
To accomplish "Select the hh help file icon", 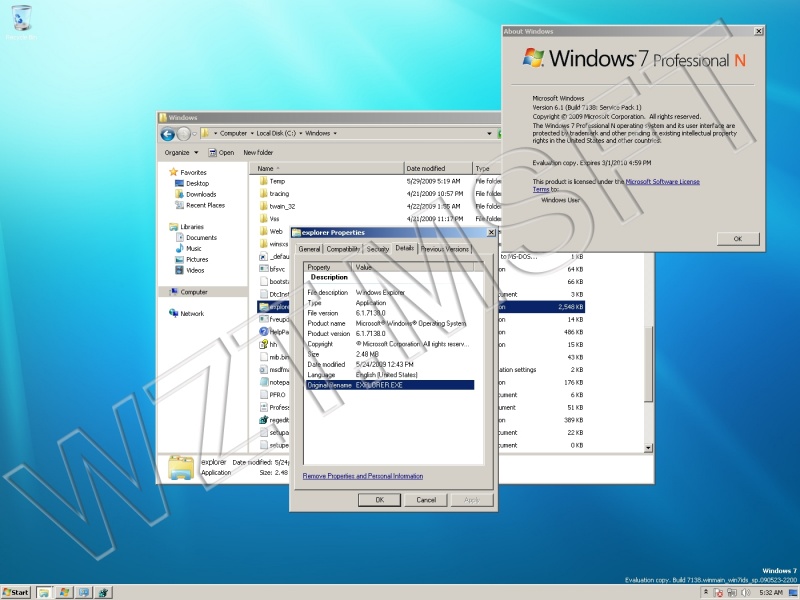I will [x=264, y=344].
